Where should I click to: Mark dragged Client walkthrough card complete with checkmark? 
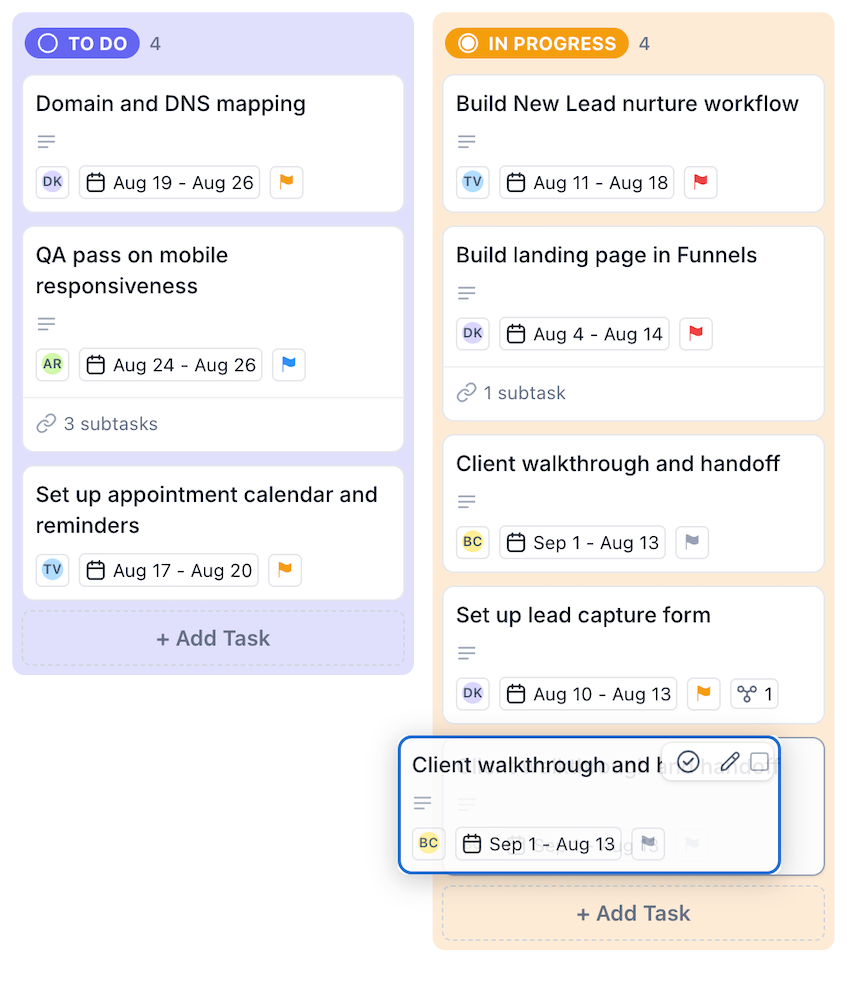coord(688,762)
